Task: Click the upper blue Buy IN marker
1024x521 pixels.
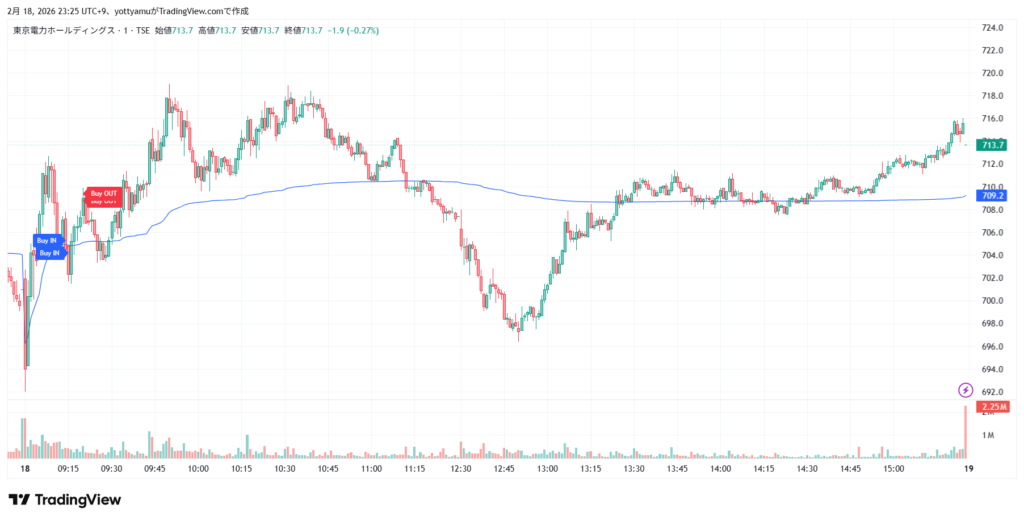Action: pyautogui.click(x=48, y=240)
